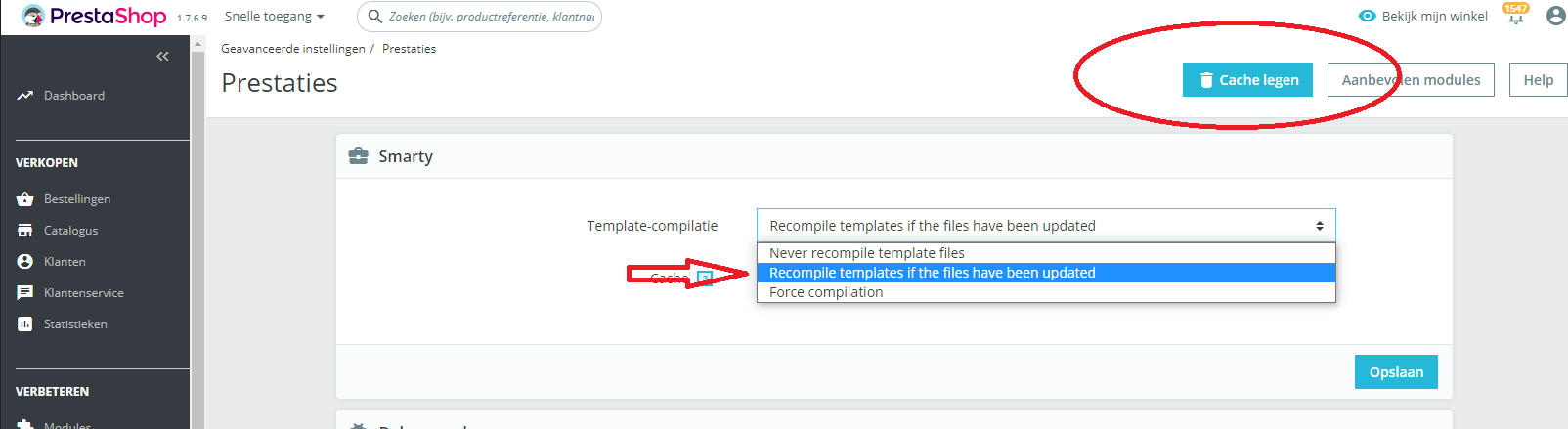This screenshot has height=429, width=1568.
Task: Open Statistieken chart icon
Action: click(25, 324)
